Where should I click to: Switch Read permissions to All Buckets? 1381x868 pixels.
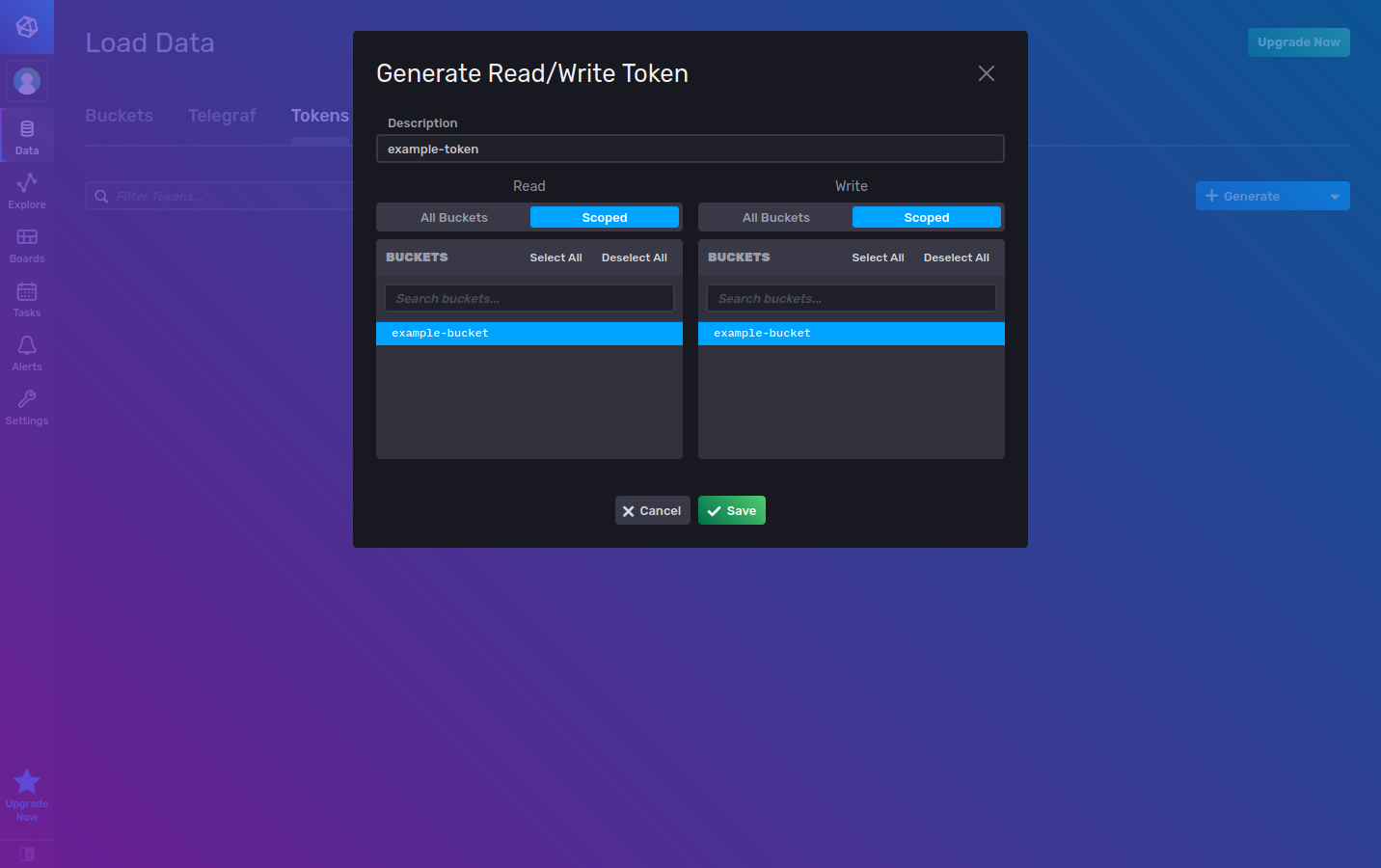(x=453, y=217)
